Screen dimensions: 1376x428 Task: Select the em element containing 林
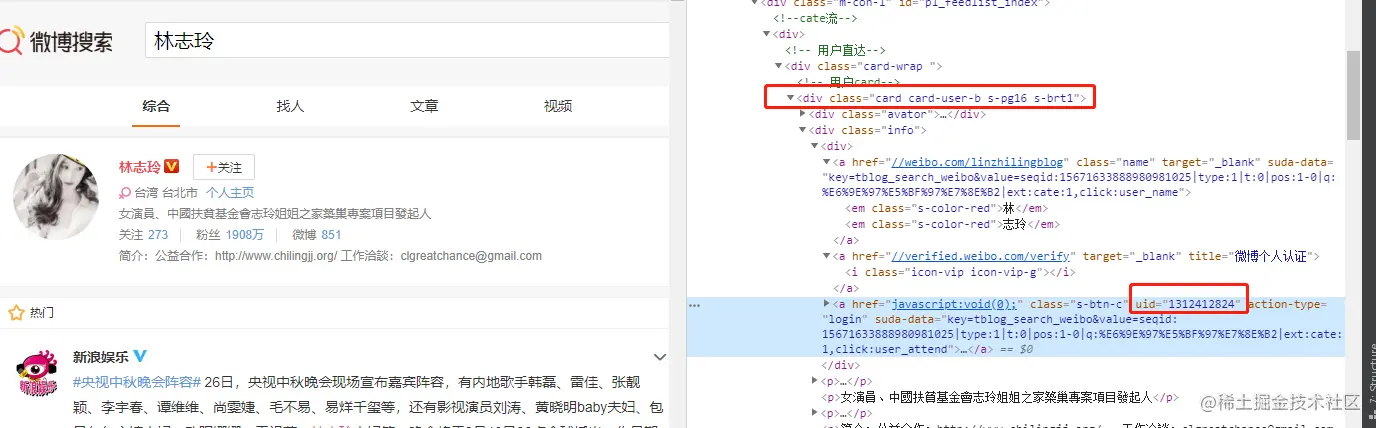(x=946, y=209)
